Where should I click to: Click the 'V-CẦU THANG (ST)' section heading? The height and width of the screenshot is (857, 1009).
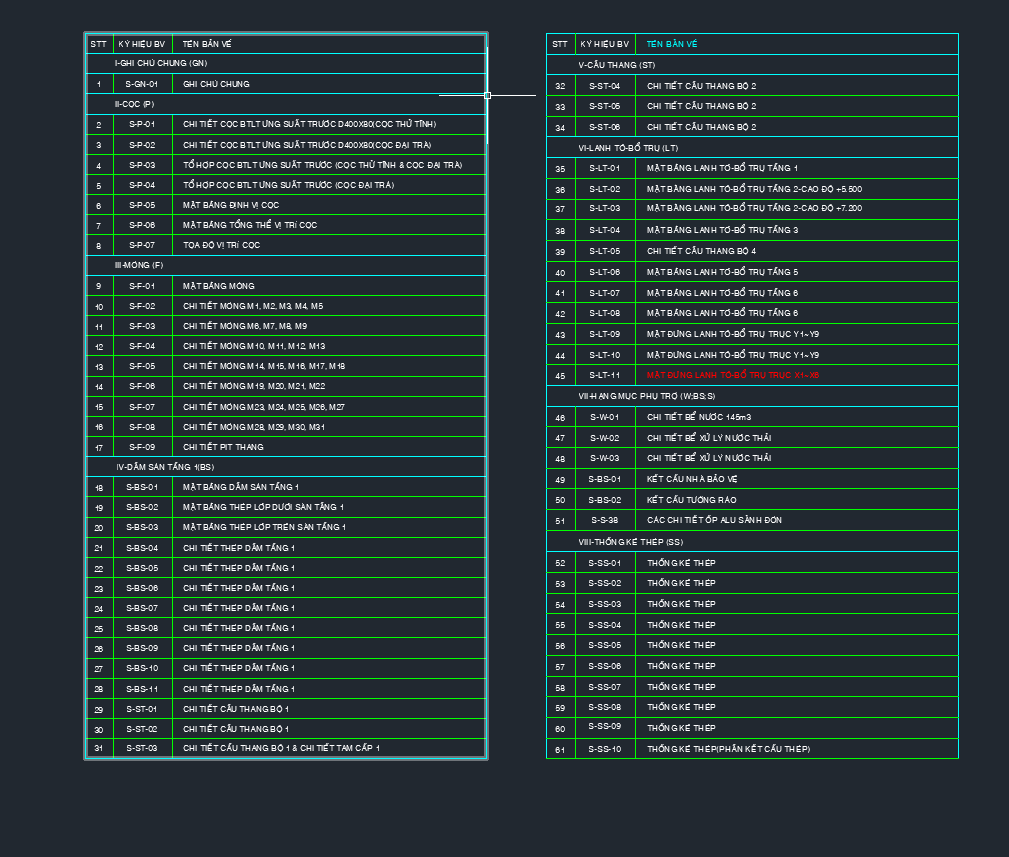616,65
